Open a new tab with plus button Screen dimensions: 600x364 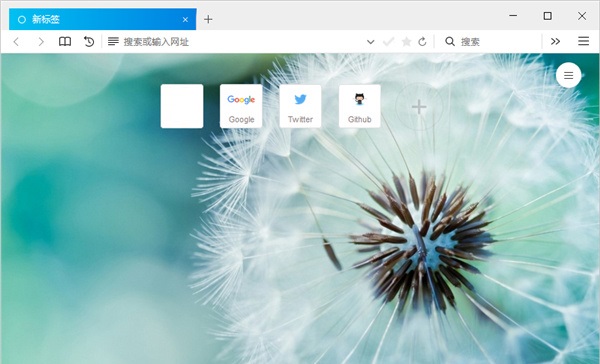(208, 19)
